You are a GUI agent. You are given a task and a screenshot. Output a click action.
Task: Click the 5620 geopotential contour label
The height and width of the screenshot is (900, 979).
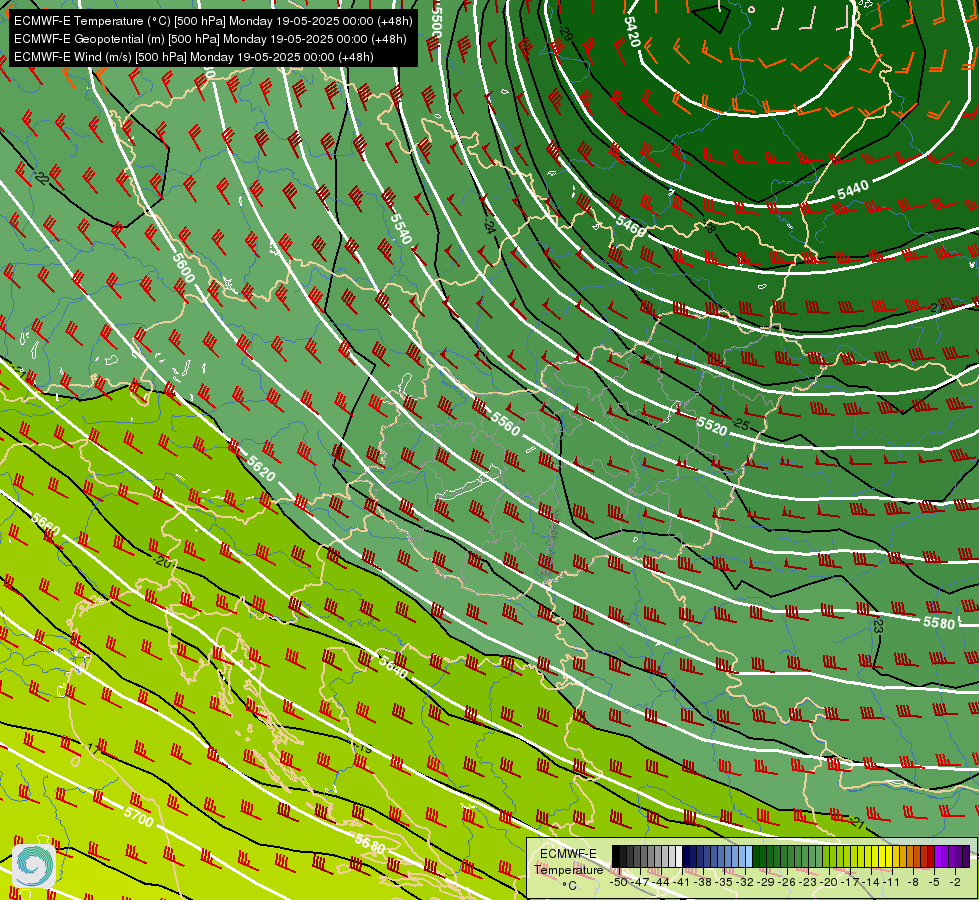(261, 468)
